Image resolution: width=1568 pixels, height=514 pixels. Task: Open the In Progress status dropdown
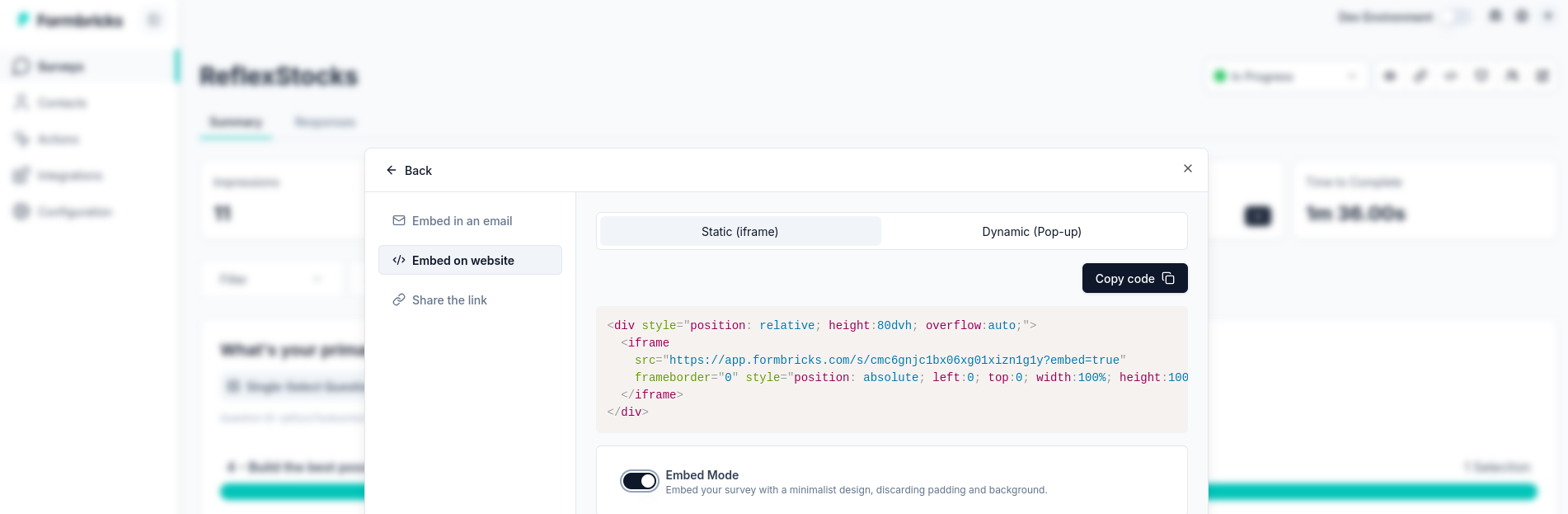(1285, 77)
